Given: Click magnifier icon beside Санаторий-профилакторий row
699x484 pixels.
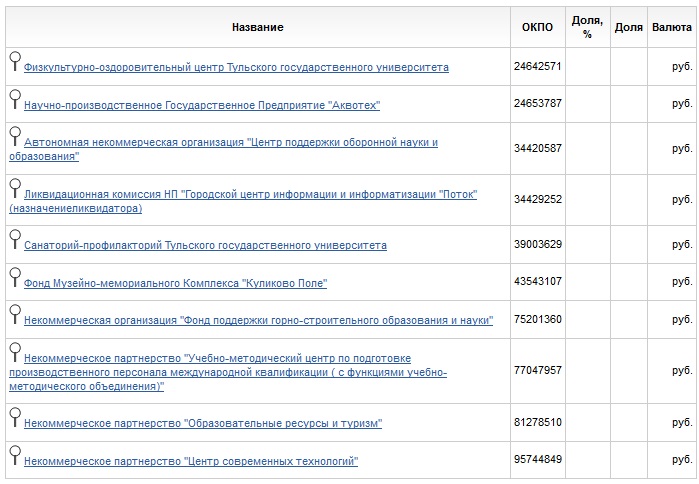Looking at the screenshot, I should (14, 238).
